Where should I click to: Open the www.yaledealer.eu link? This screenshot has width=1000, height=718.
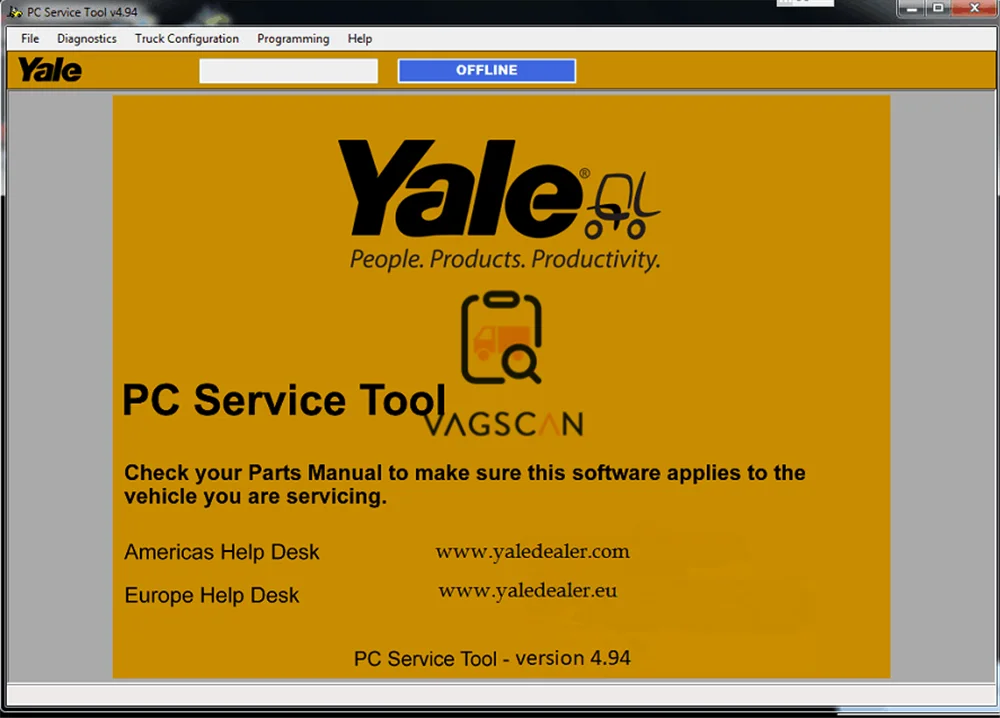tap(527, 591)
